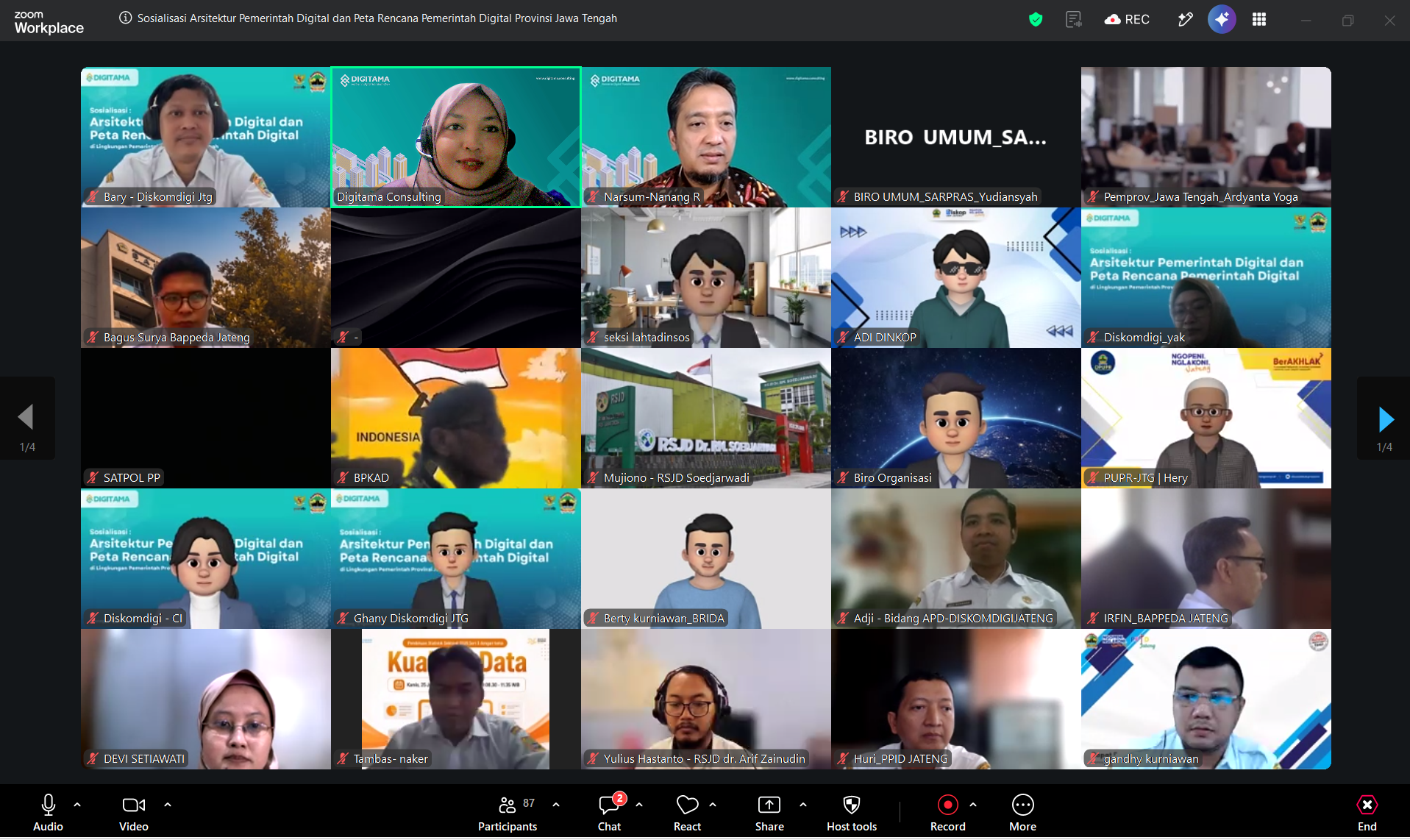This screenshot has width=1410, height=840.
Task: Click the BIRO UMUM_SARPRAS_Yudiansyah name label
Action: coord(945,197)
